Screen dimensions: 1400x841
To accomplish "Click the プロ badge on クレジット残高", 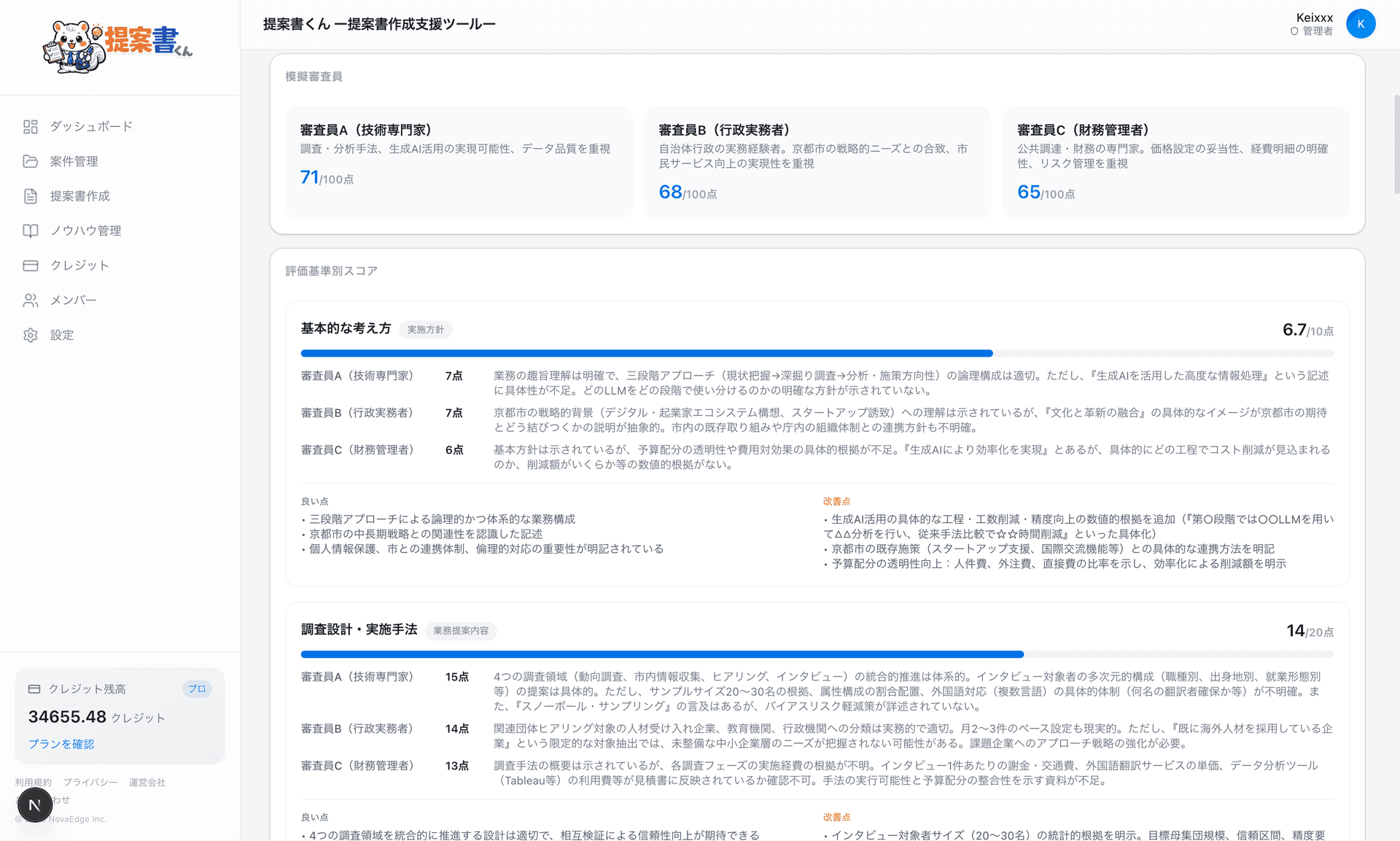I will (x=197, y=689).
